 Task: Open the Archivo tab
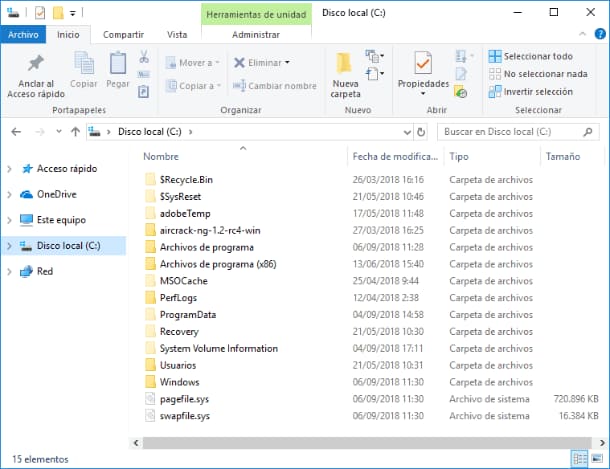[x=23, y=35]
